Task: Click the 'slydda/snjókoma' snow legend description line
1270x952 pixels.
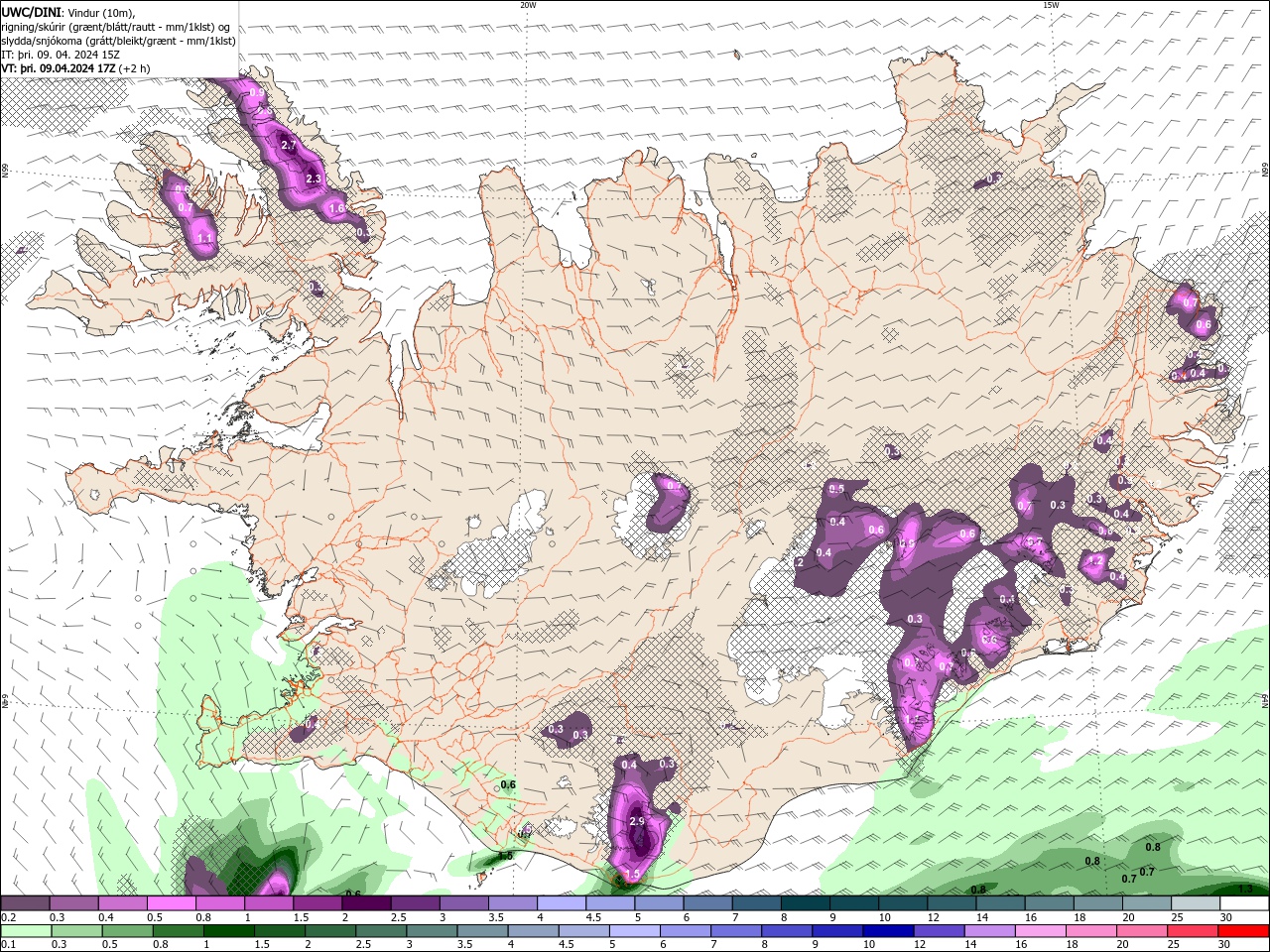Action: click(119, 41)
